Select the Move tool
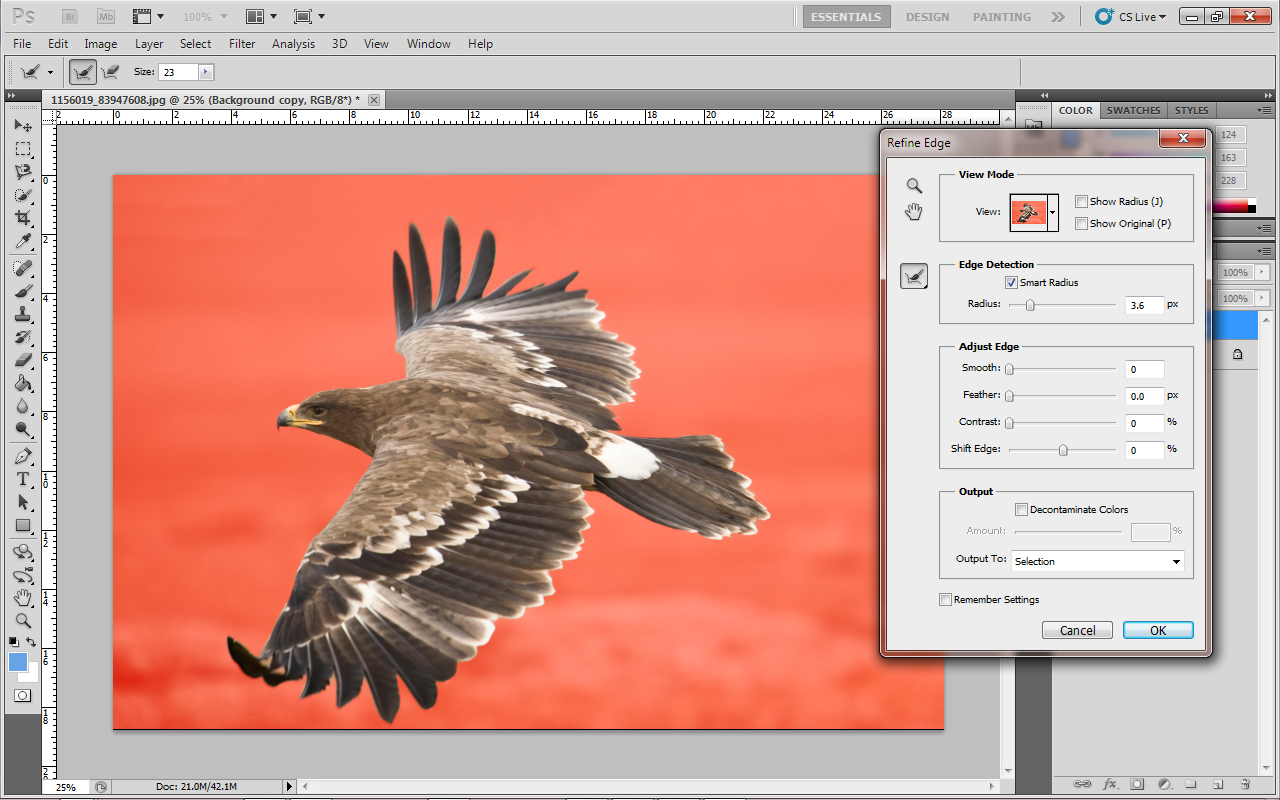This screenshot has width=1280, height=800. coord(23,126)
